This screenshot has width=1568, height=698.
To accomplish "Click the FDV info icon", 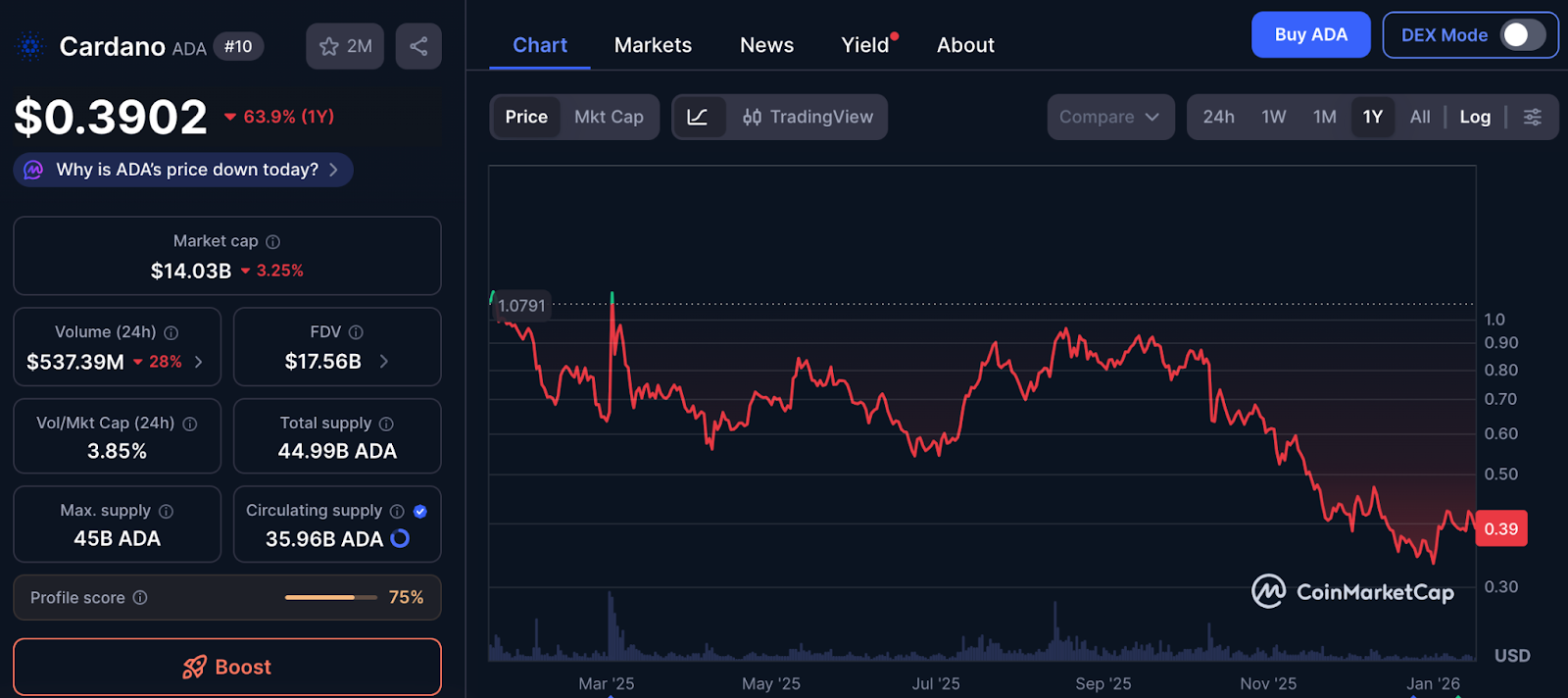I will 356,332.
